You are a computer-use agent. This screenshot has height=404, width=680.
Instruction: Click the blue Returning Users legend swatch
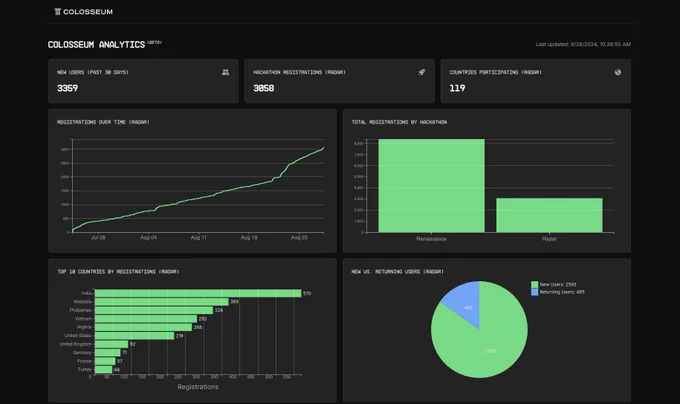coord(534,292)
